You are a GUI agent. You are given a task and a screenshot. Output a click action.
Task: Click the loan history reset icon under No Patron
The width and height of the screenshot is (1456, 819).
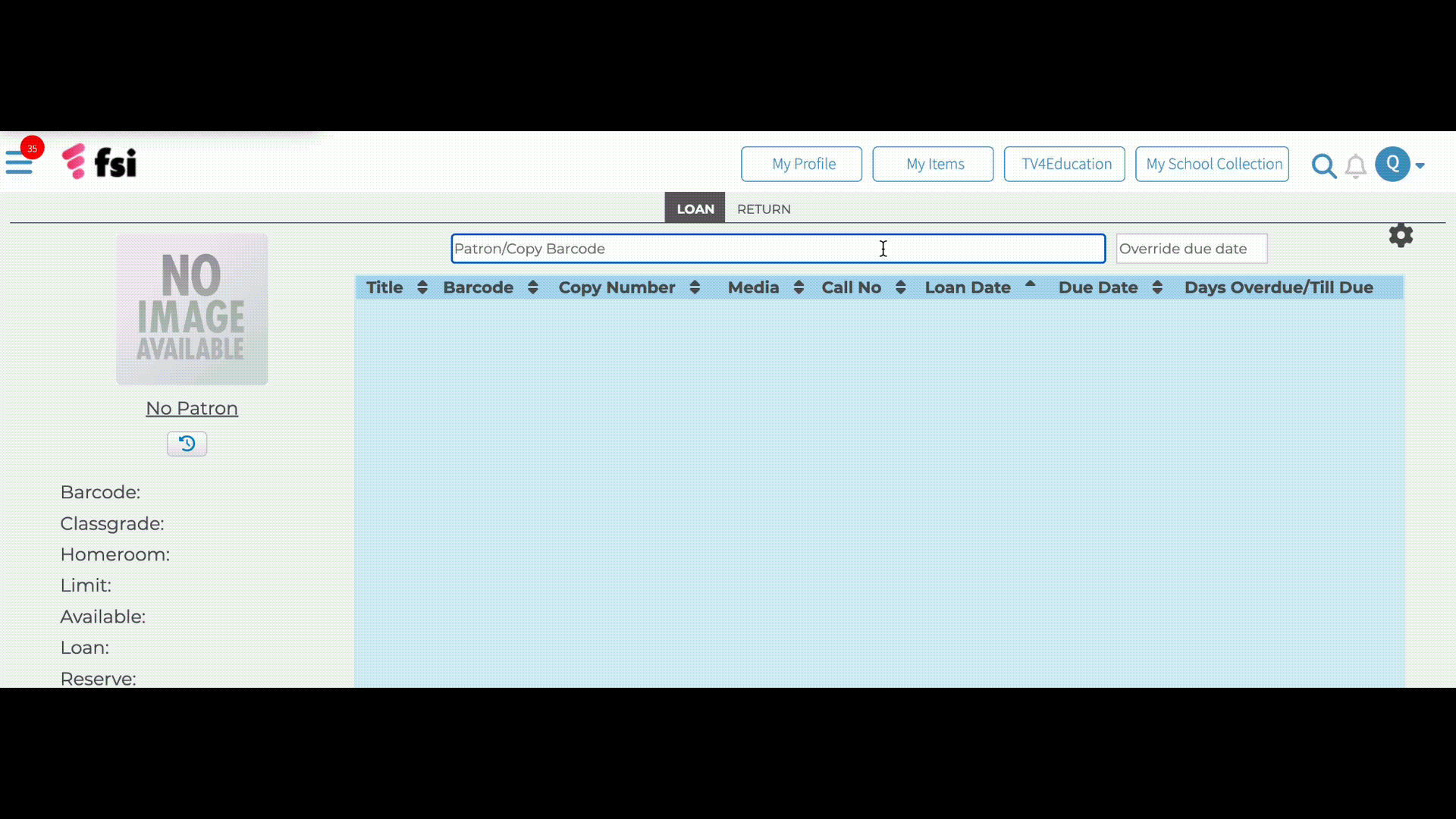[187, 444]
